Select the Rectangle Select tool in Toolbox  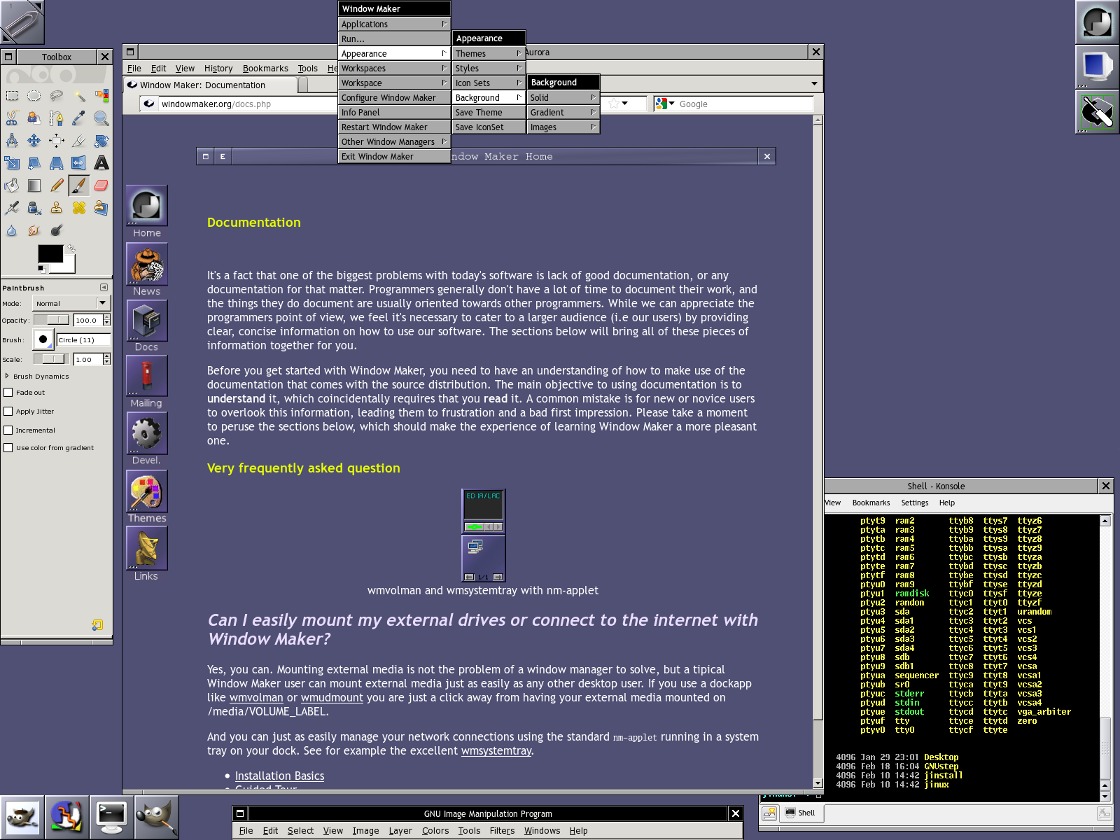point(12,96)
